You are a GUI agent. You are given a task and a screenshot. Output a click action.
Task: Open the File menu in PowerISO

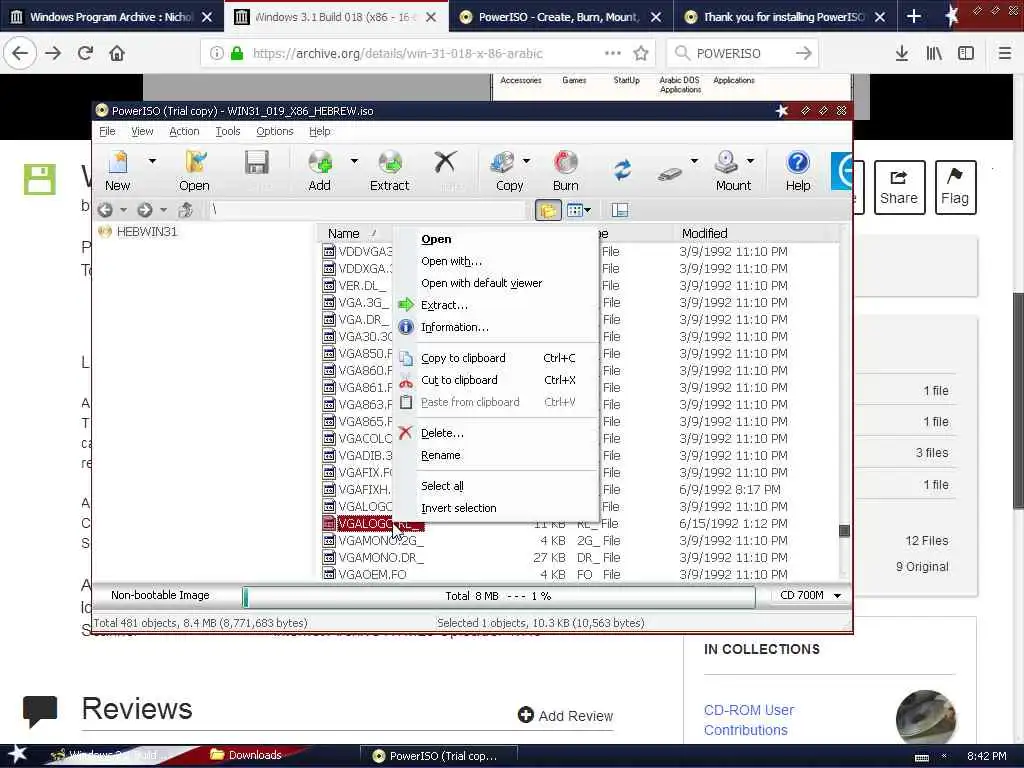pyautogui.click(x=107, y=131)
